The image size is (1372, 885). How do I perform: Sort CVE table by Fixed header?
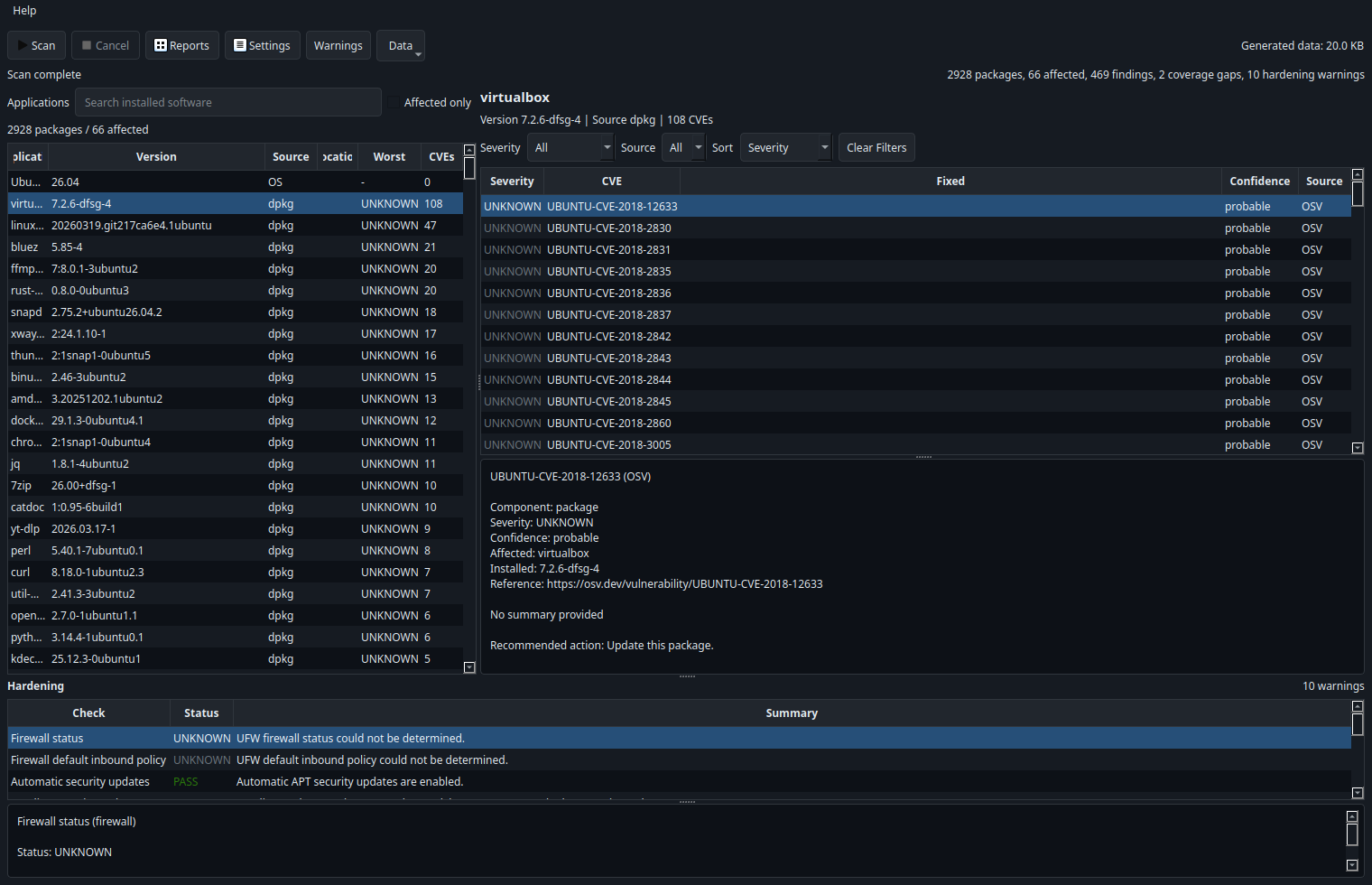click(x=950, y=181)
